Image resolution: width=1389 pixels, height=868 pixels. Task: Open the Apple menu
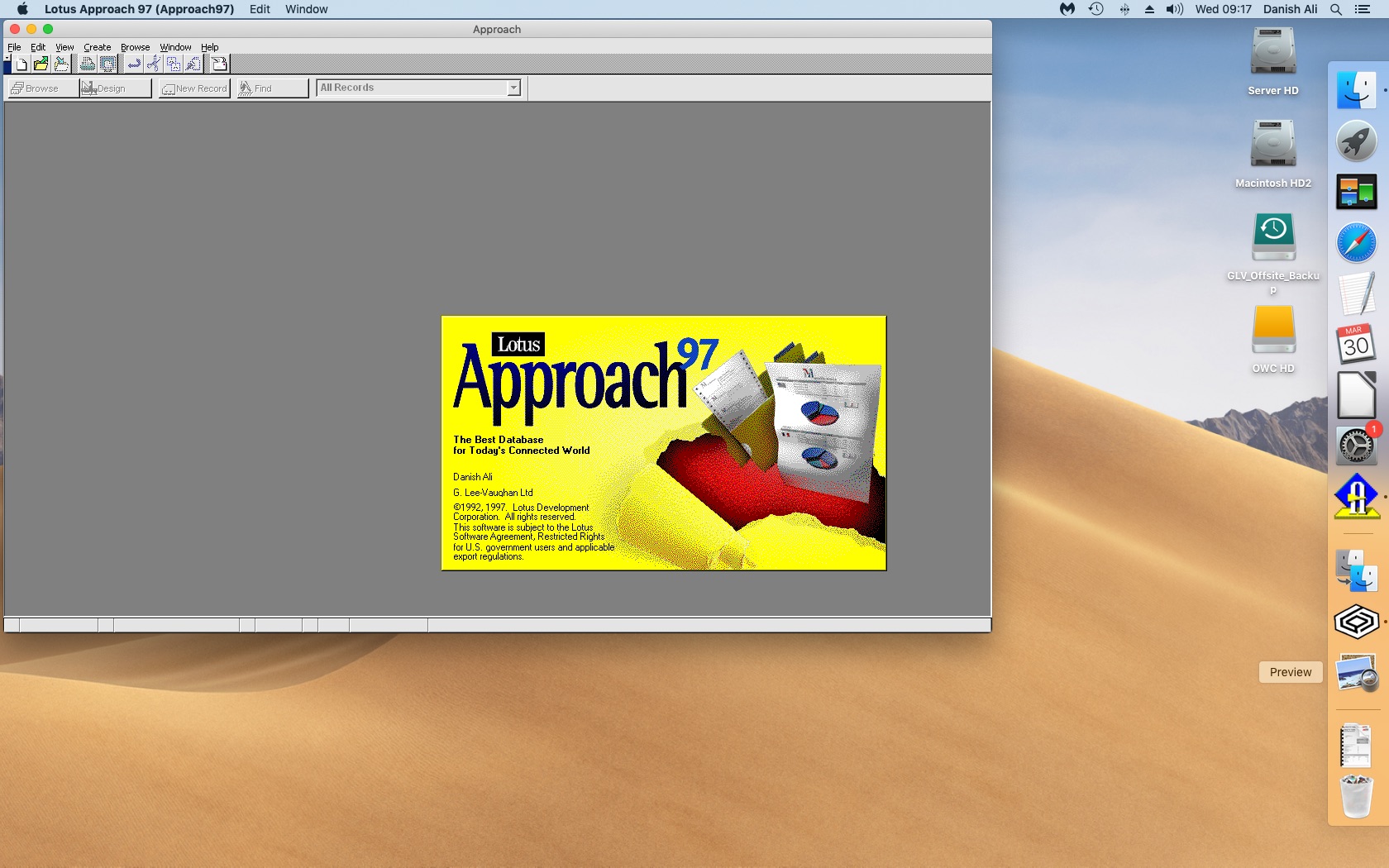[x=22, y=9]
